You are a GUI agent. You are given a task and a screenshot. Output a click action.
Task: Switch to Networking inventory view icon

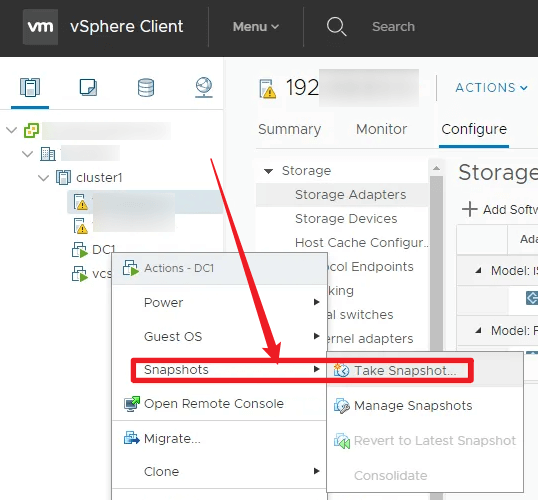point(204,88)
